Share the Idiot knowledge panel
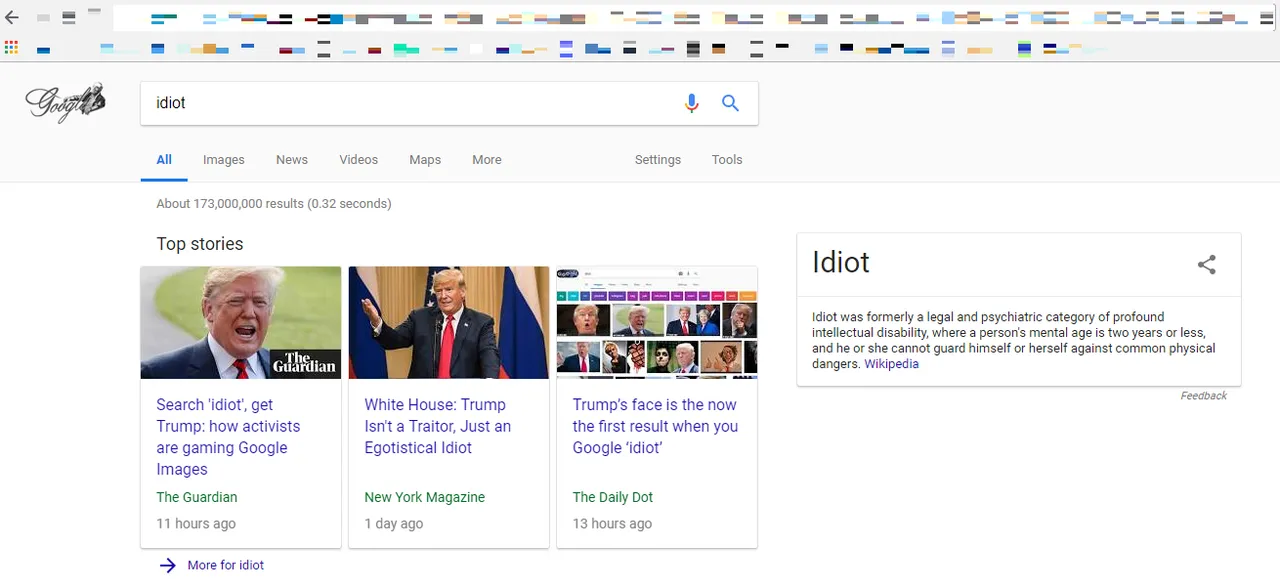 pyautogui.click(x=1207, y=264)
